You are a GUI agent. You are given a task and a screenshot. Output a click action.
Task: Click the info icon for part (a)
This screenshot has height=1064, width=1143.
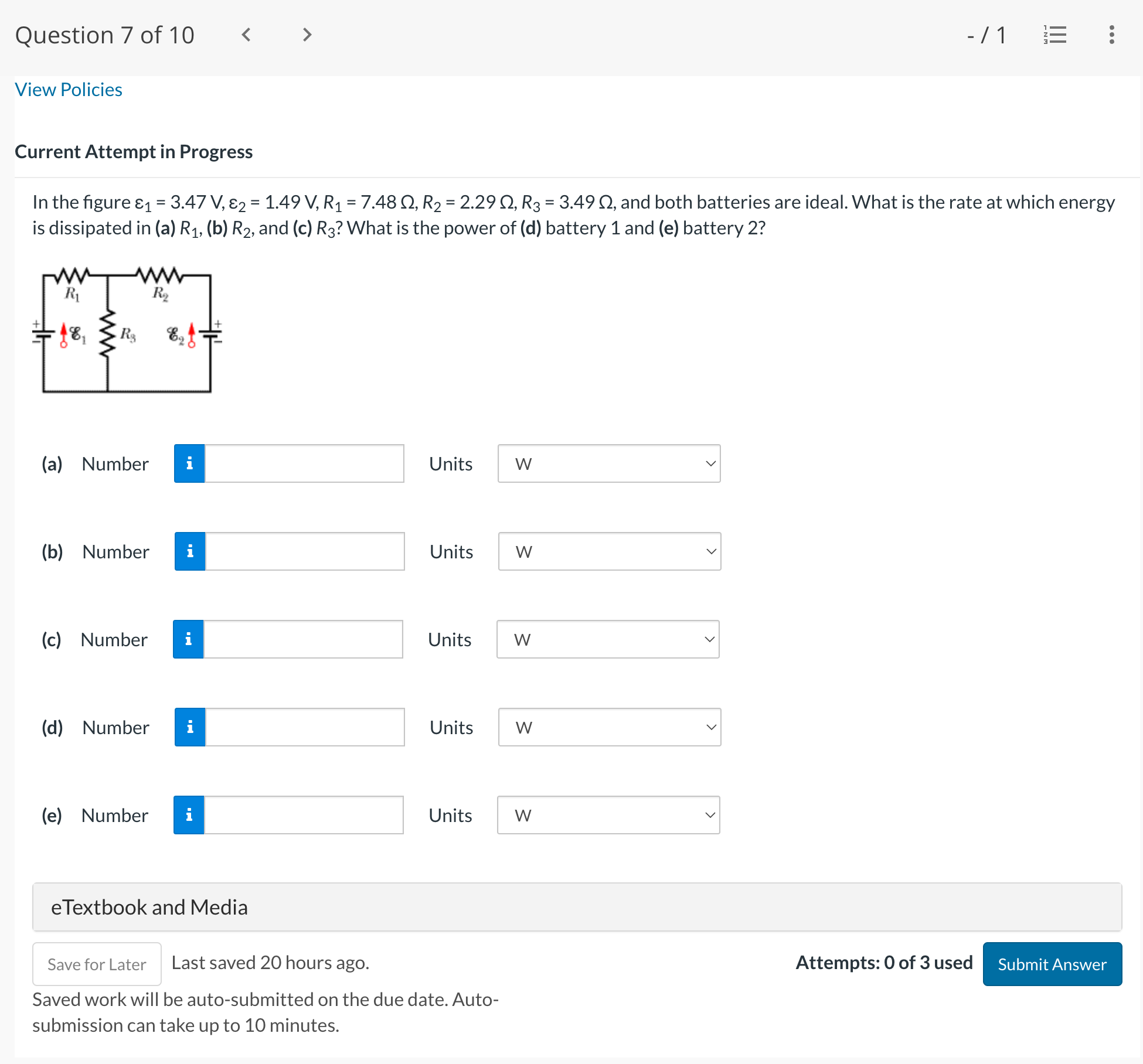(x=189, y=463)
